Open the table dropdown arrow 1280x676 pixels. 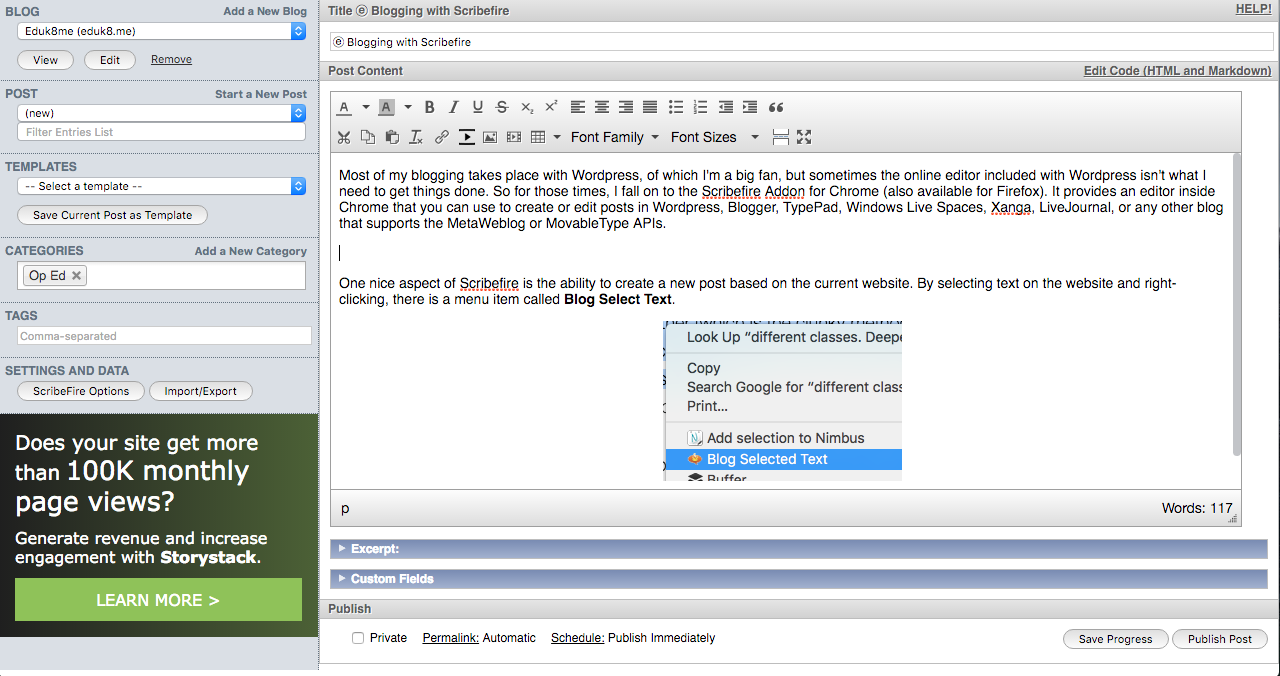tap(556, 137)
